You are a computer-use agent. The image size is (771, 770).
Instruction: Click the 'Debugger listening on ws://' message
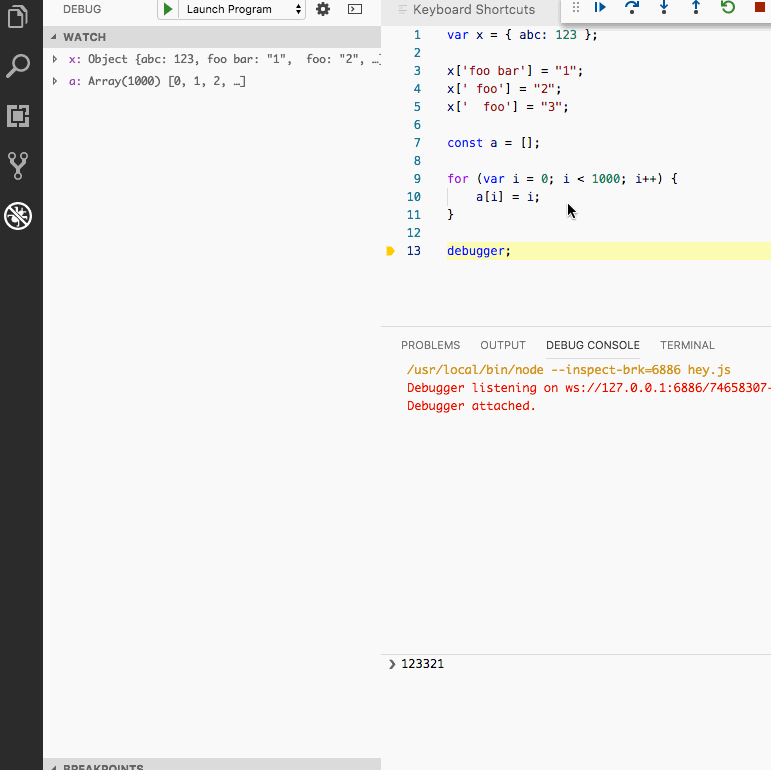(589, 388)
